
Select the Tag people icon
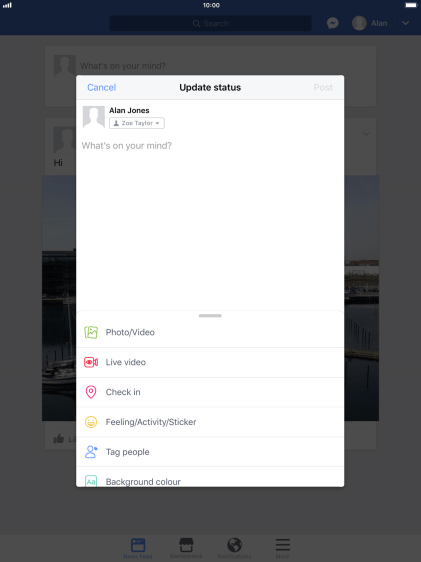[91, 452]
